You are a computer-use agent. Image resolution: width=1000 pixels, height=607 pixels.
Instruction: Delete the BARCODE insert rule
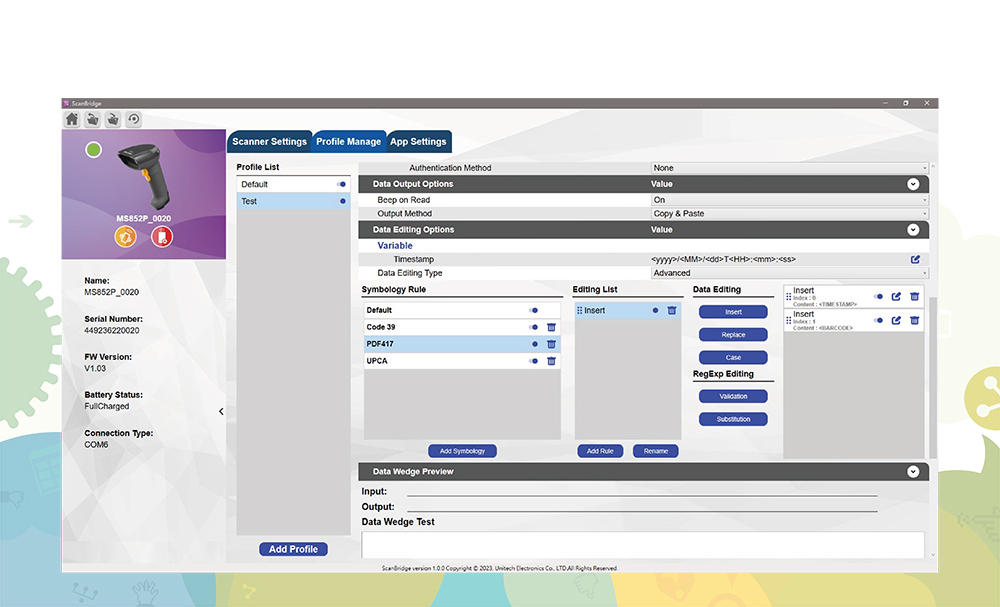[915, 320]
